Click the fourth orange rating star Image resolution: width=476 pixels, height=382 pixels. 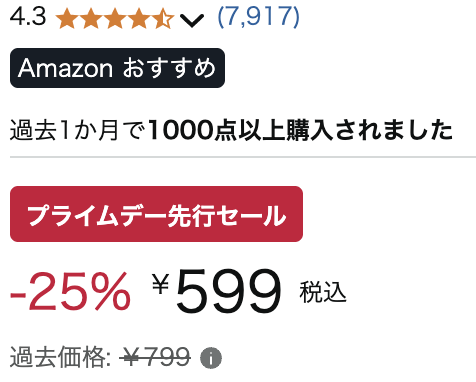[x=139, y=18]
